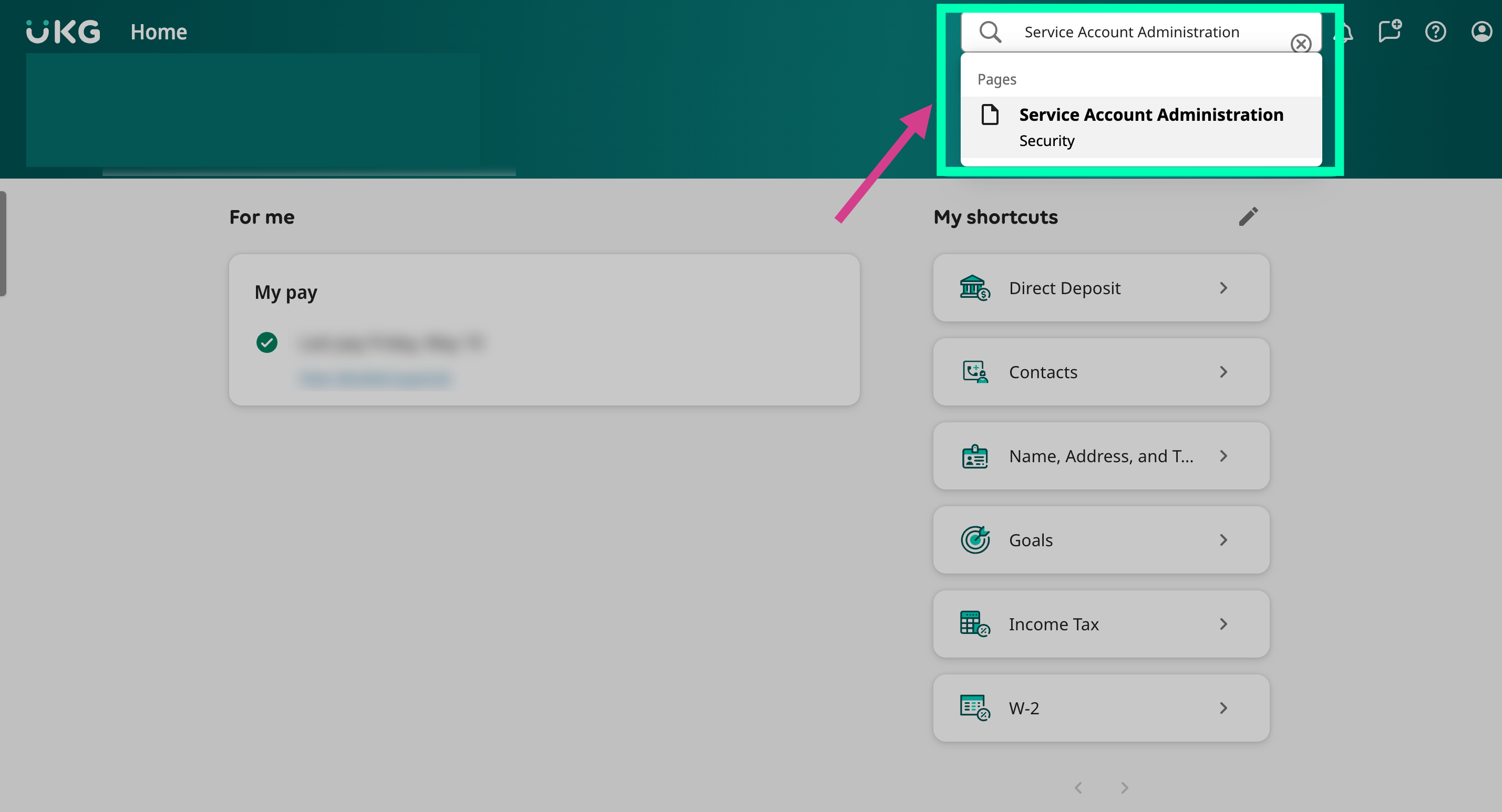Viewport: 1502px width, 812px height.
Task: Go to previous shortcuts page arrow
Action: coord(1078,787)
